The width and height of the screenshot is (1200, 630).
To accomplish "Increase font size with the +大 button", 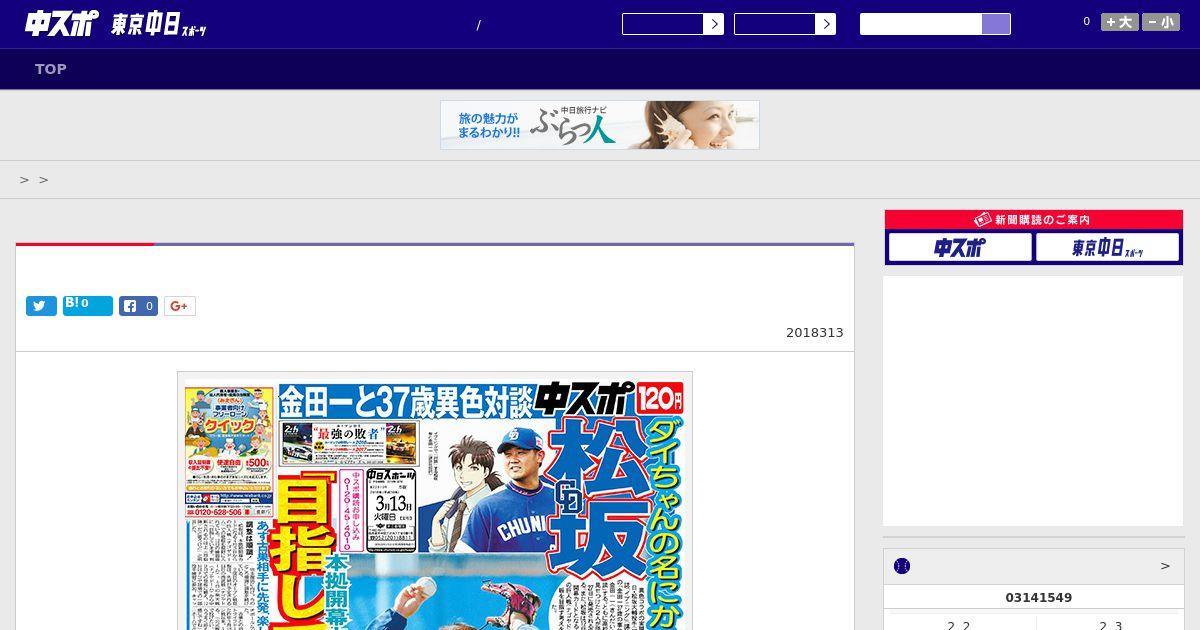I will click(1120, 22).
